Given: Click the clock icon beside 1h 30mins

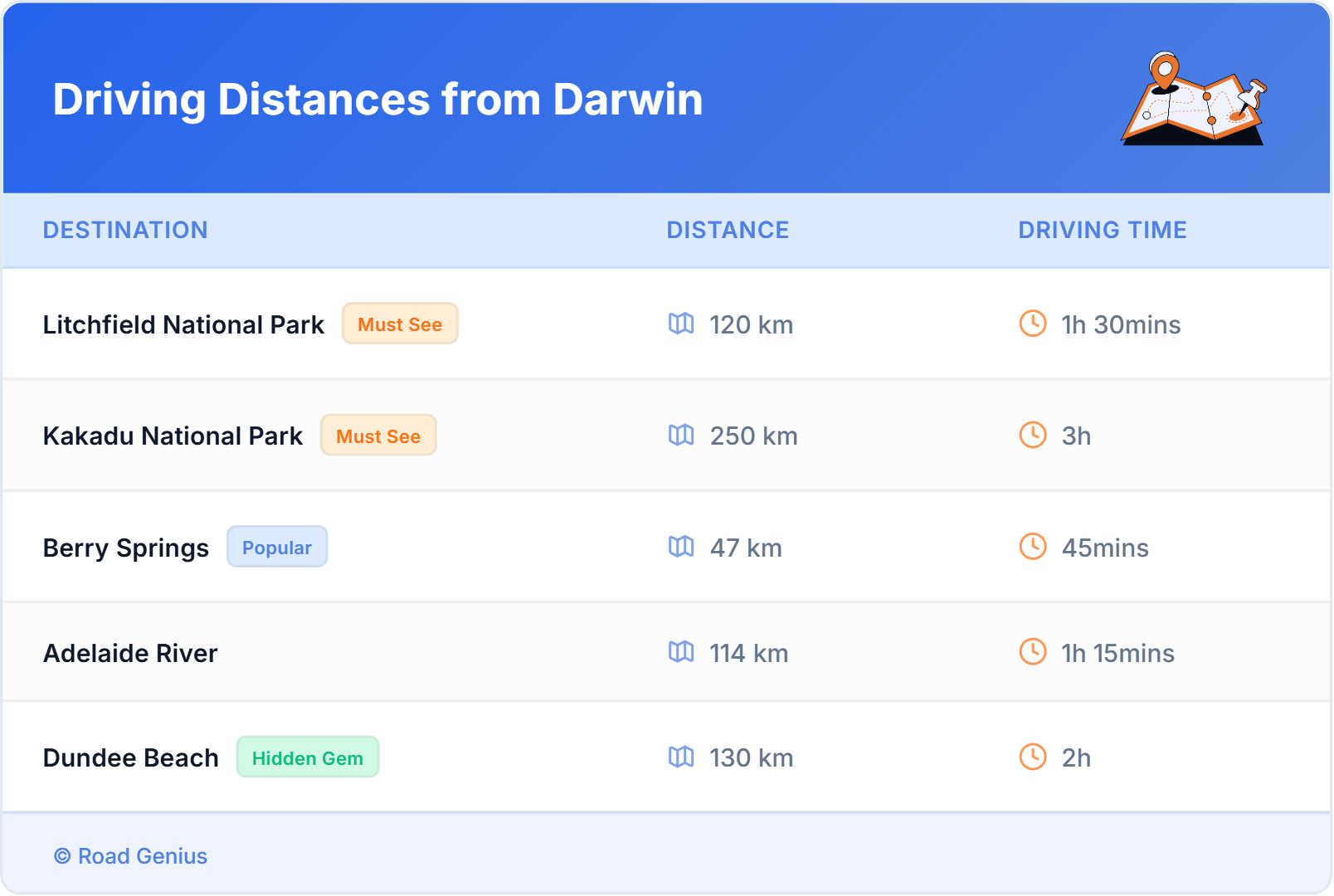Looking at the screenshot, I should [x=1032, y=324].
